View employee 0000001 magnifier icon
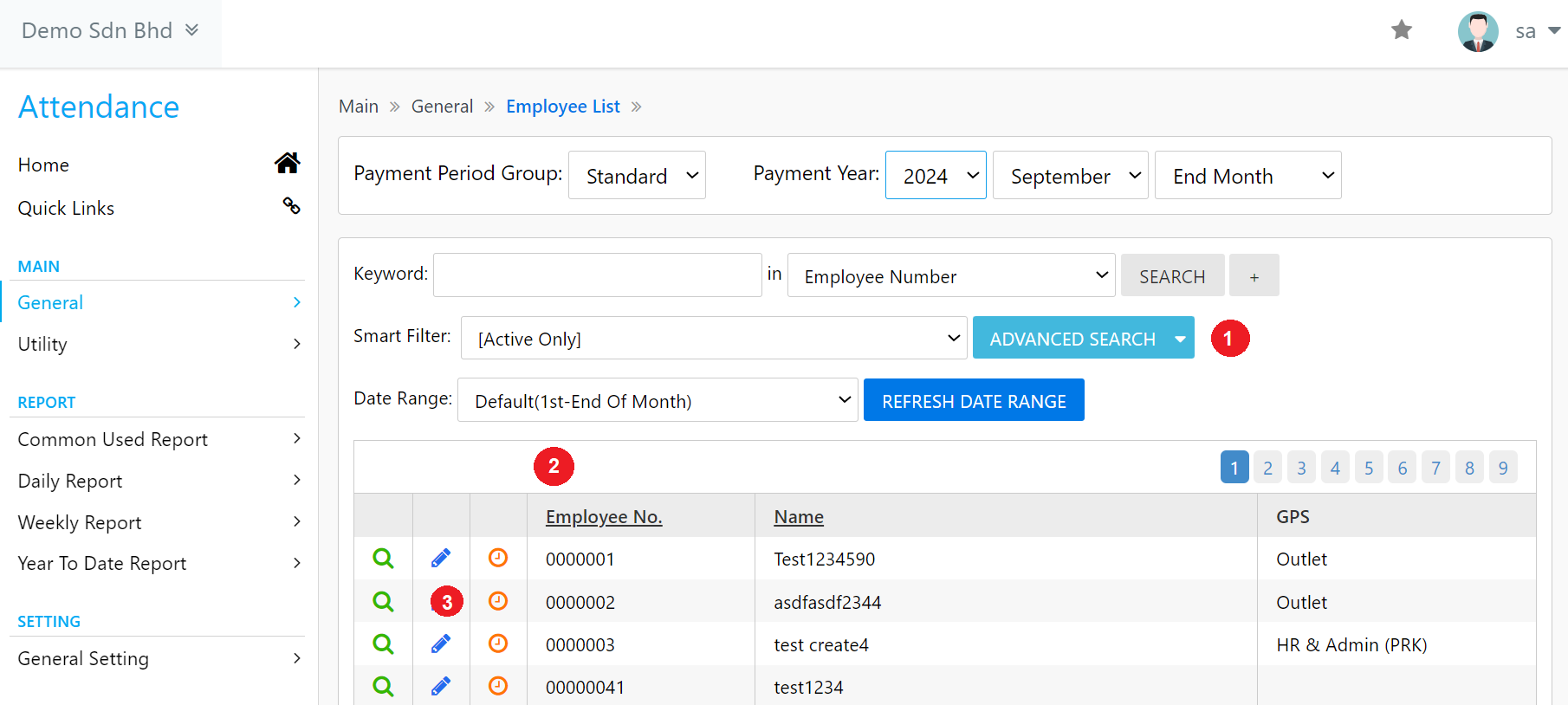This screenshot has width=1568, height=705. pos(383,559)
